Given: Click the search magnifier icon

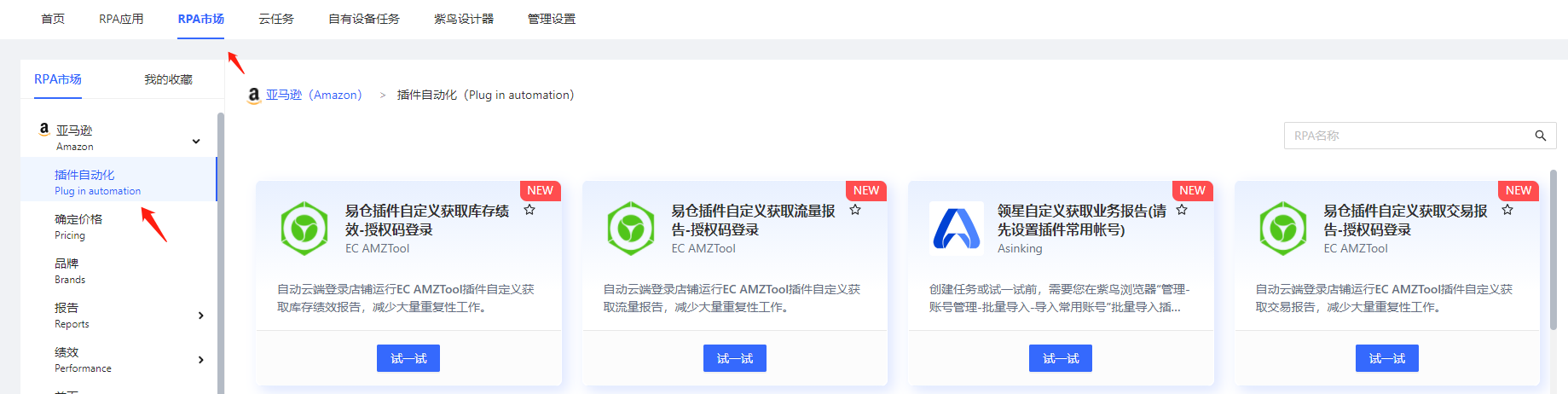Looking at the screenshot, I should click(1540, 136).
